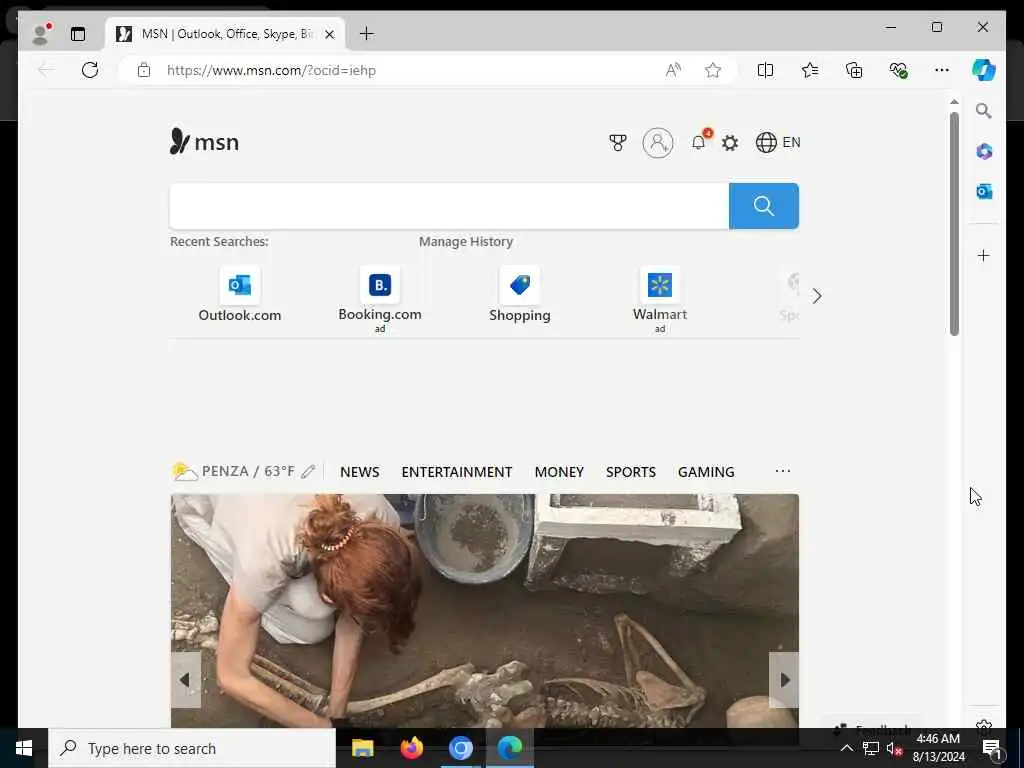Switch to the ENTERTAINMENT tab
Screen dimensions: 1024x768
(x=456, y=472)
